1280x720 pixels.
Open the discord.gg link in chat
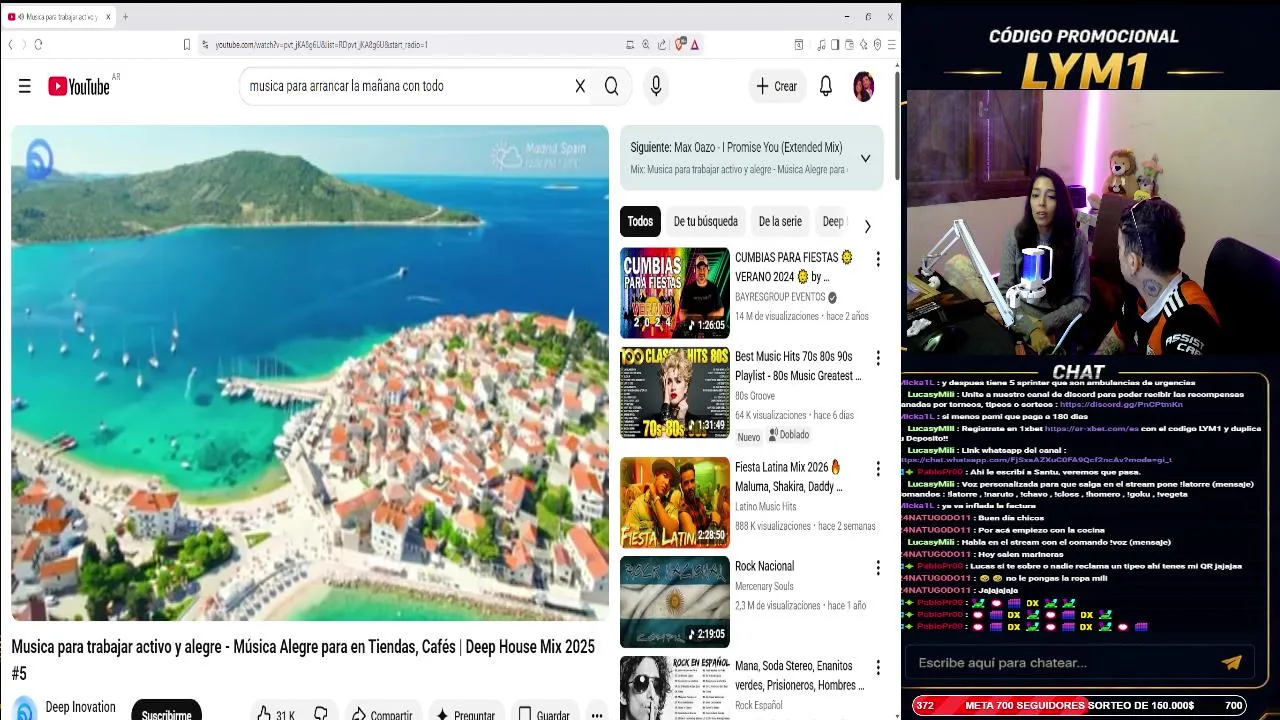click(1121, 404)
